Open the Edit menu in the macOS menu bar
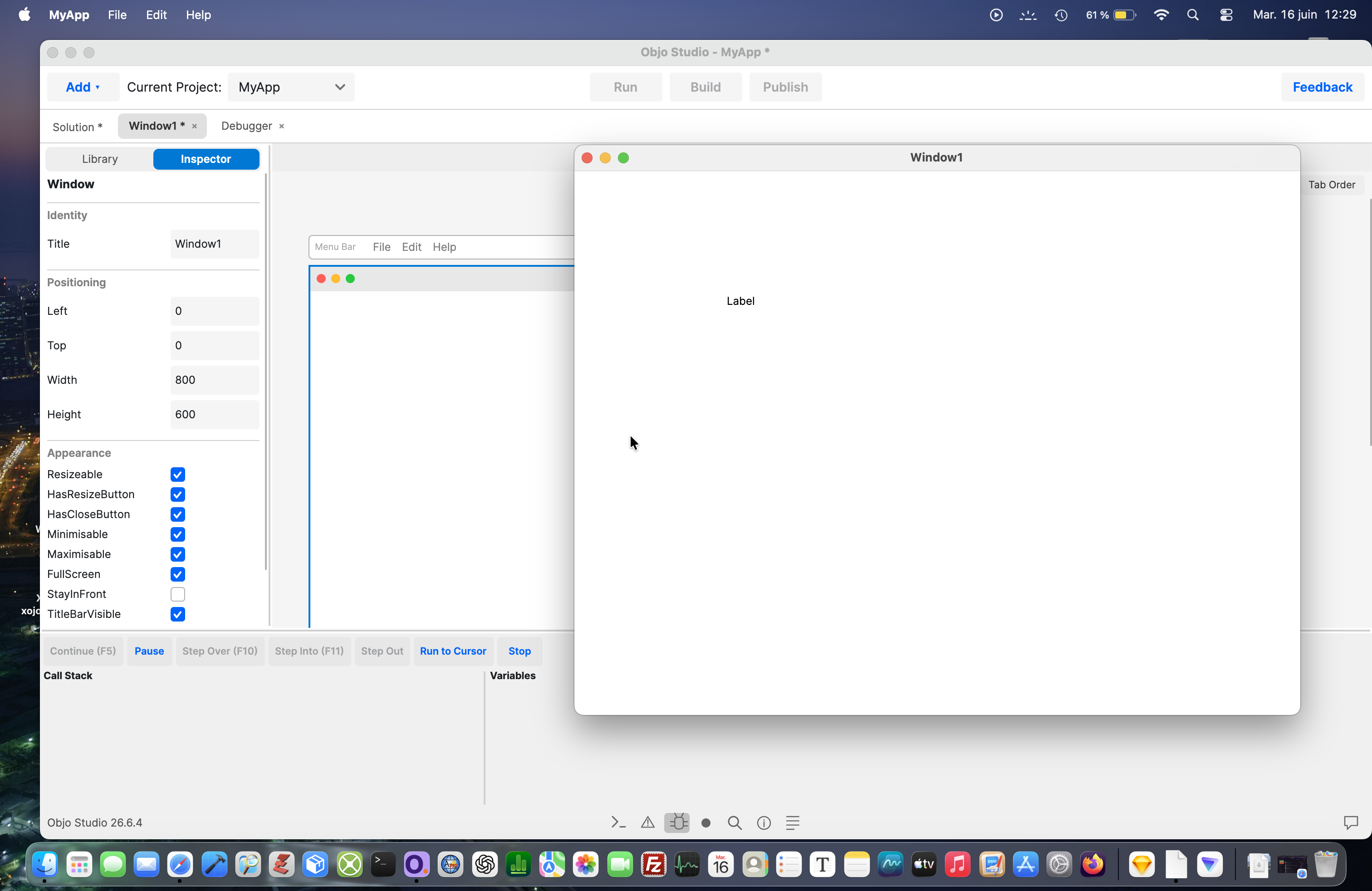This screenshot has width=1372, height=891. point(156,15)
